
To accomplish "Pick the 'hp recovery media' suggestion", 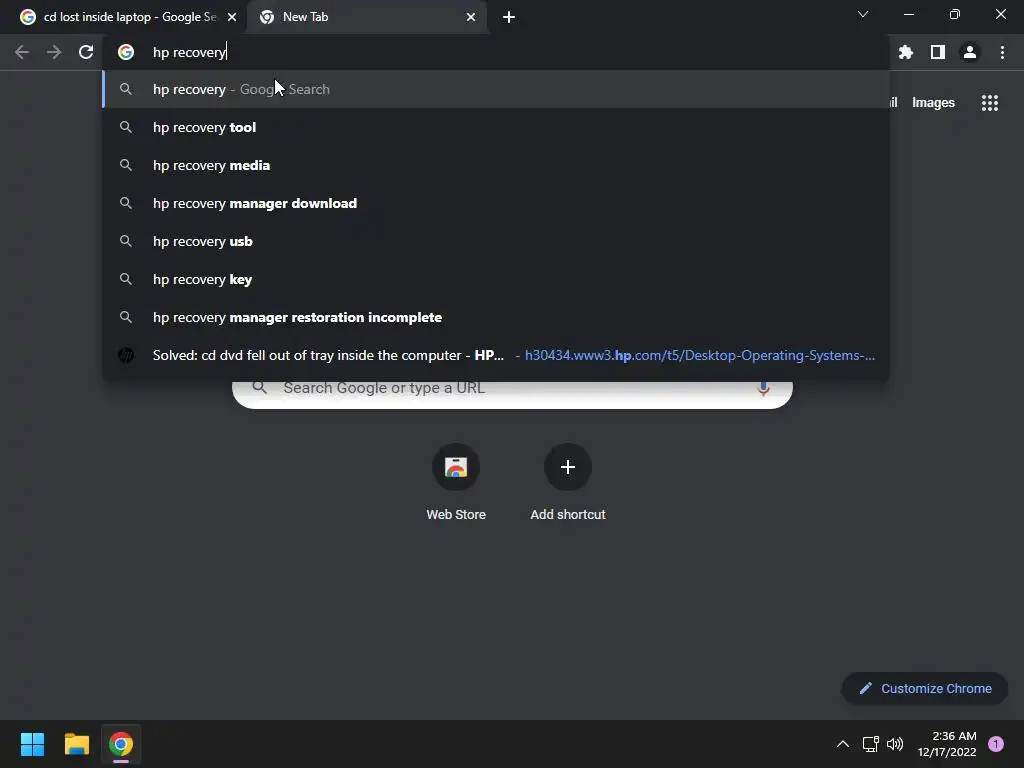I will 496,165.
